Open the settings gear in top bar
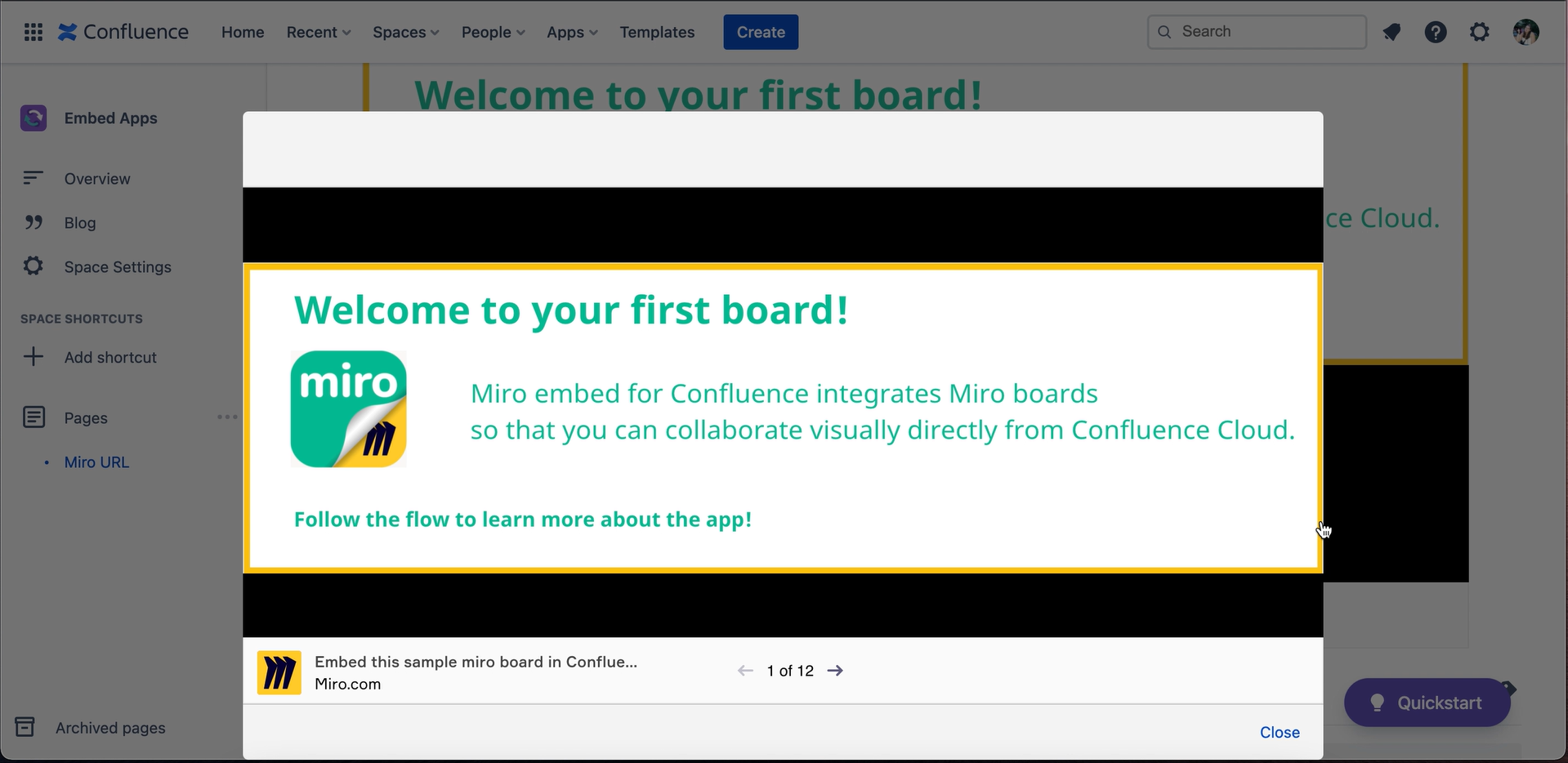This screenshot has height=763, width=1568. pyautogui.click(x=1480, y=32)
